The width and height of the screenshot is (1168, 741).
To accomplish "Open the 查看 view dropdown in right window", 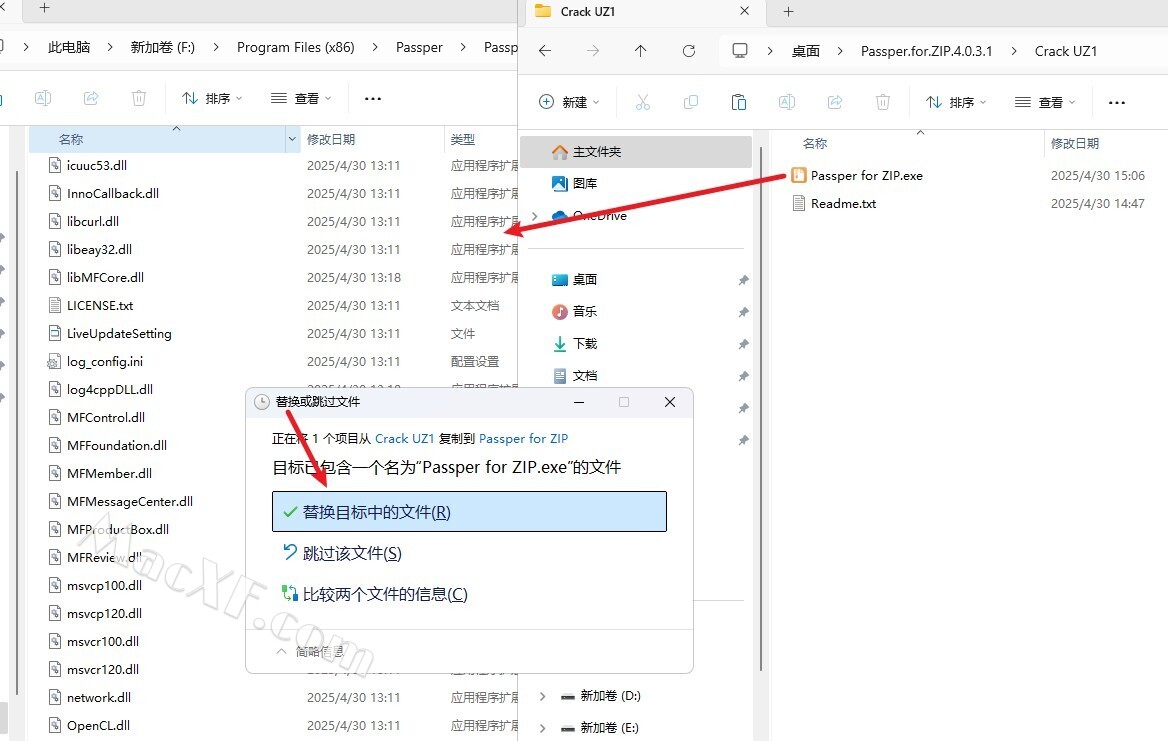I will (x=1045, y=102).
